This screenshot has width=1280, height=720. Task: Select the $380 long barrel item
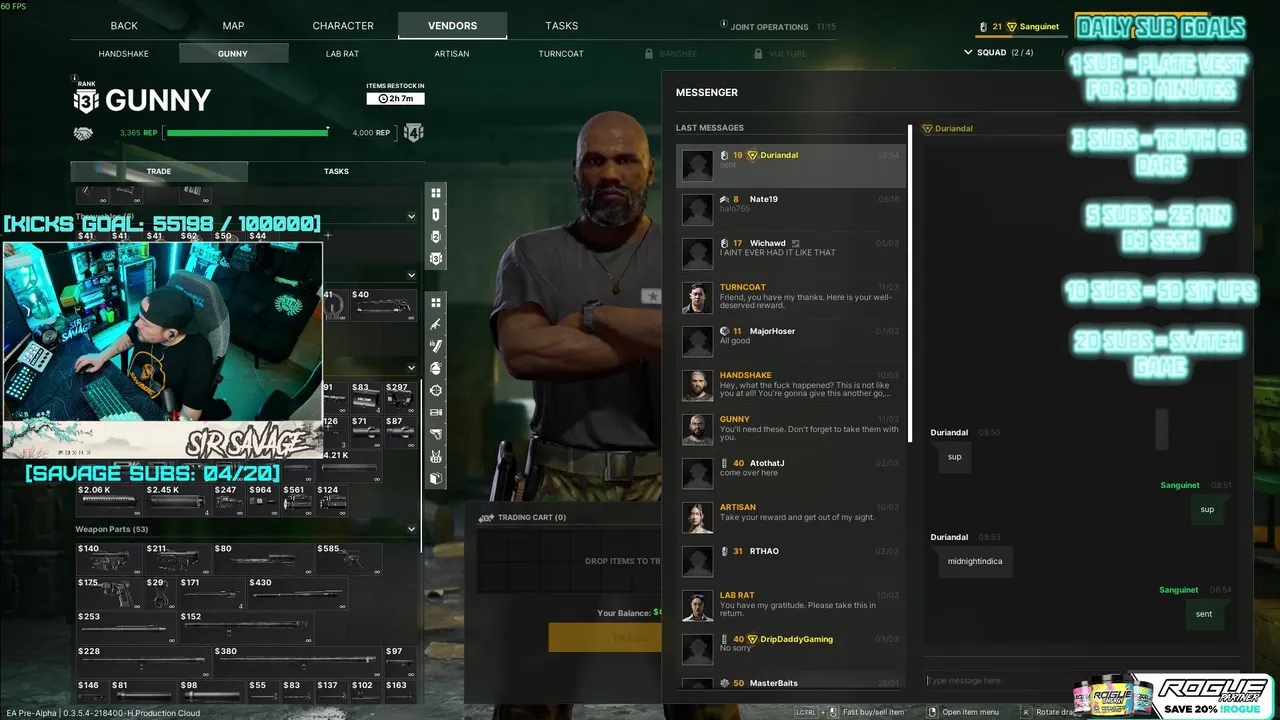pos(297,660)
